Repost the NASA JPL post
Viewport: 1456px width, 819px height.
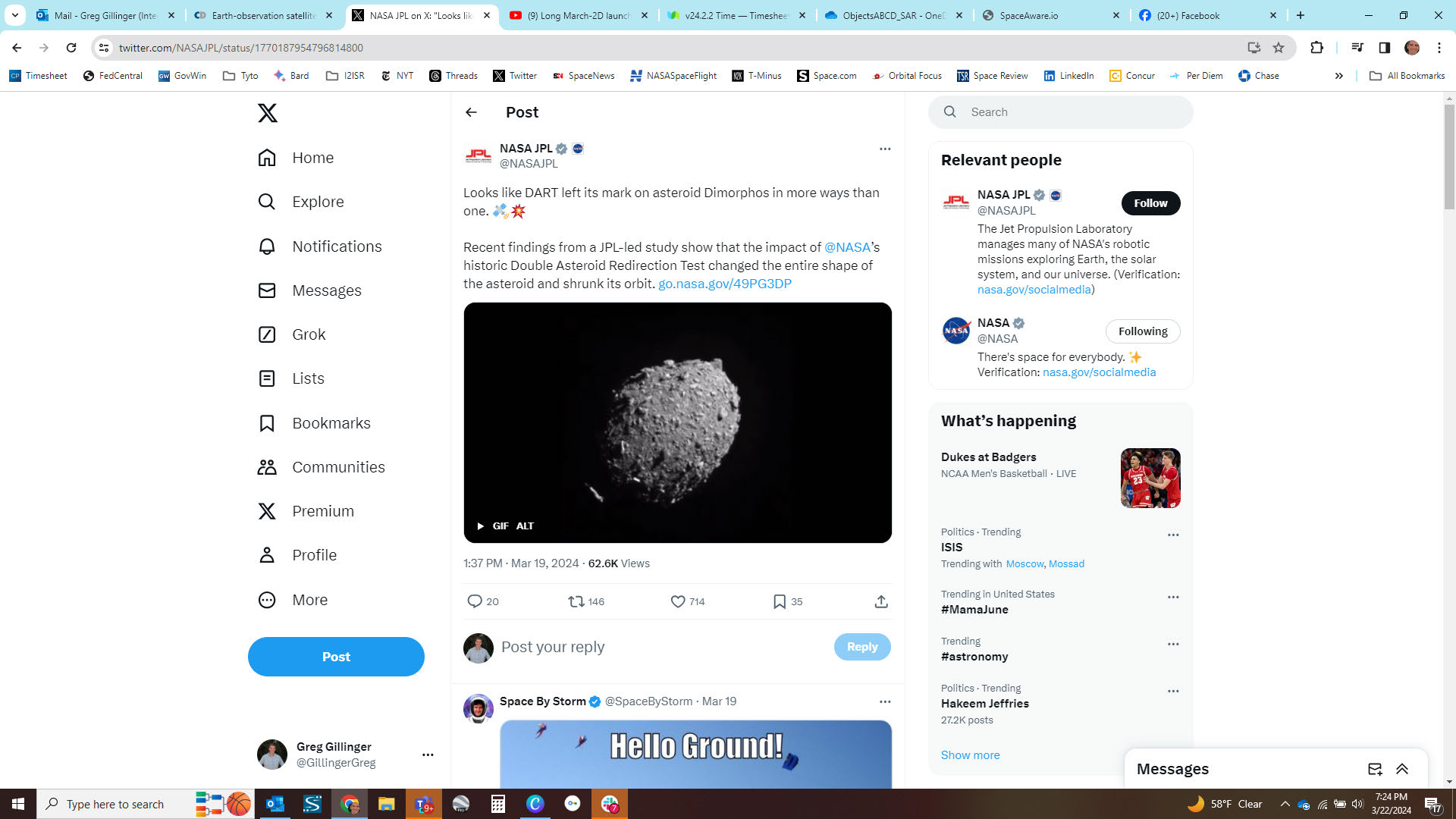pos(586,601)
